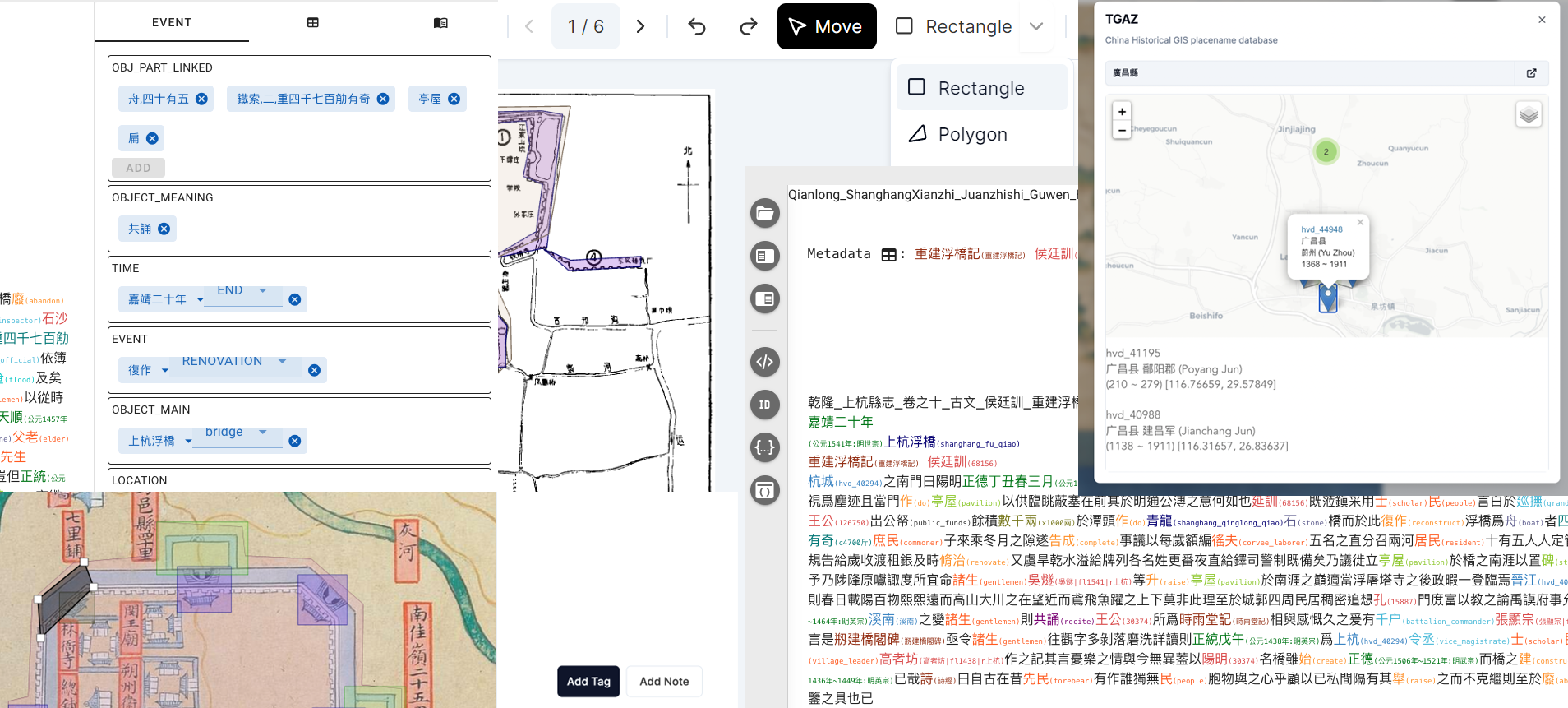Click the 重建浮橋記 metadata link
Image resolution: width=1568 pixels, height=708 pixels.
click(x=948, y=253)
